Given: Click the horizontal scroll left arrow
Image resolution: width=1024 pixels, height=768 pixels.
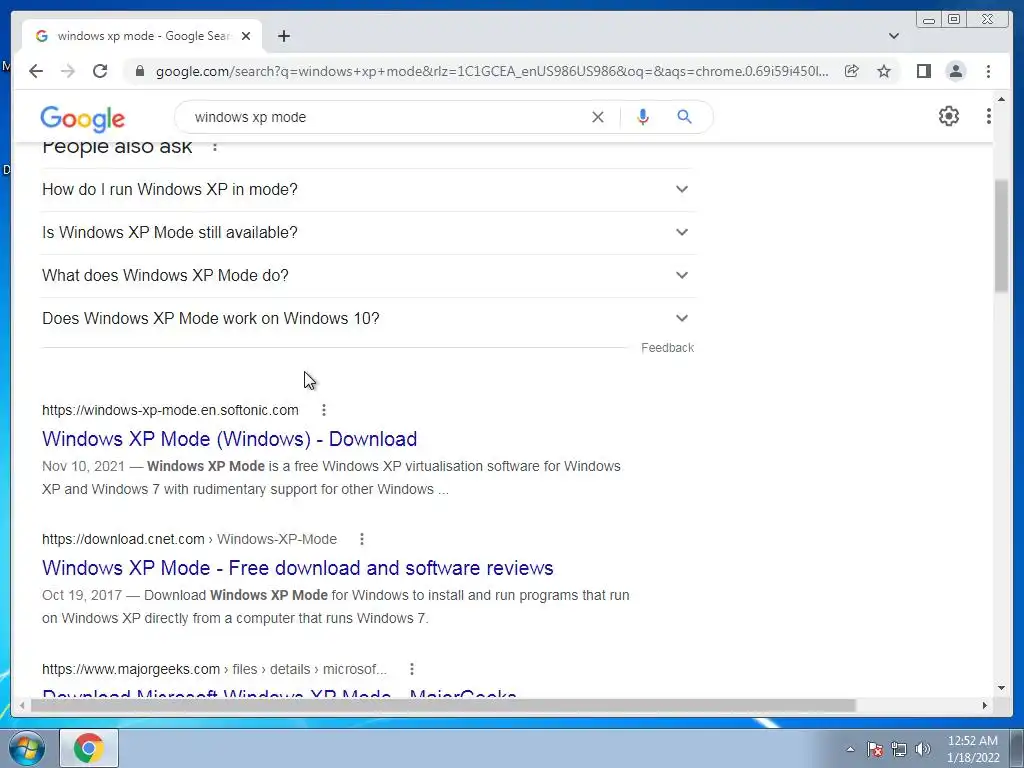Looking at the screenshot, I should click(22, 706).
